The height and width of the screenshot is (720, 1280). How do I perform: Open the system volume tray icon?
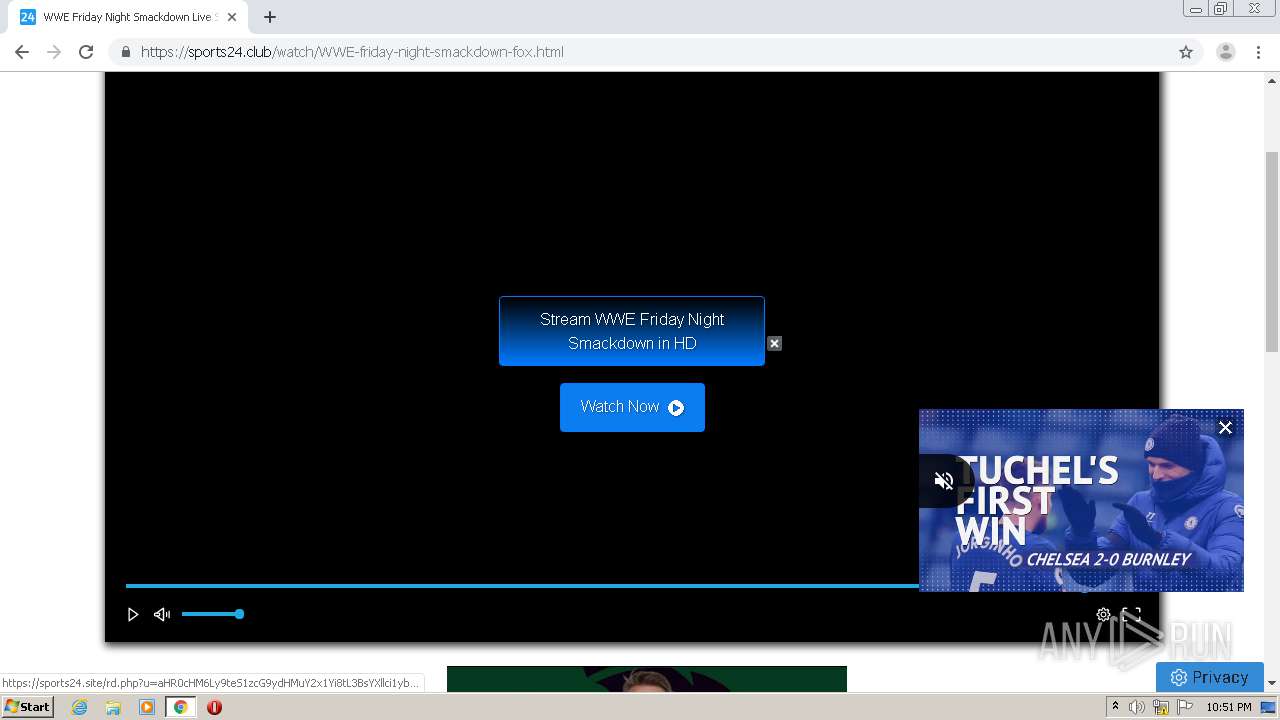coord(1137,707)
